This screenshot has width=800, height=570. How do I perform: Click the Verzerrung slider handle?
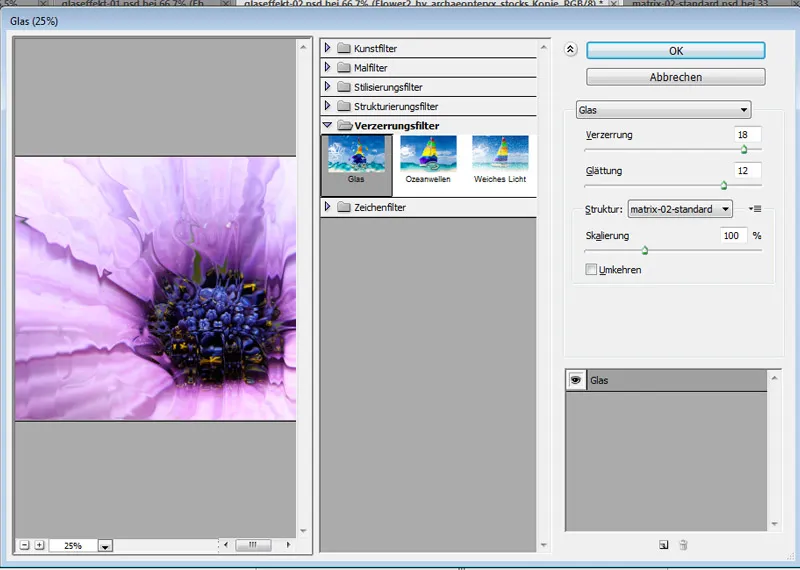pos(744,150)
